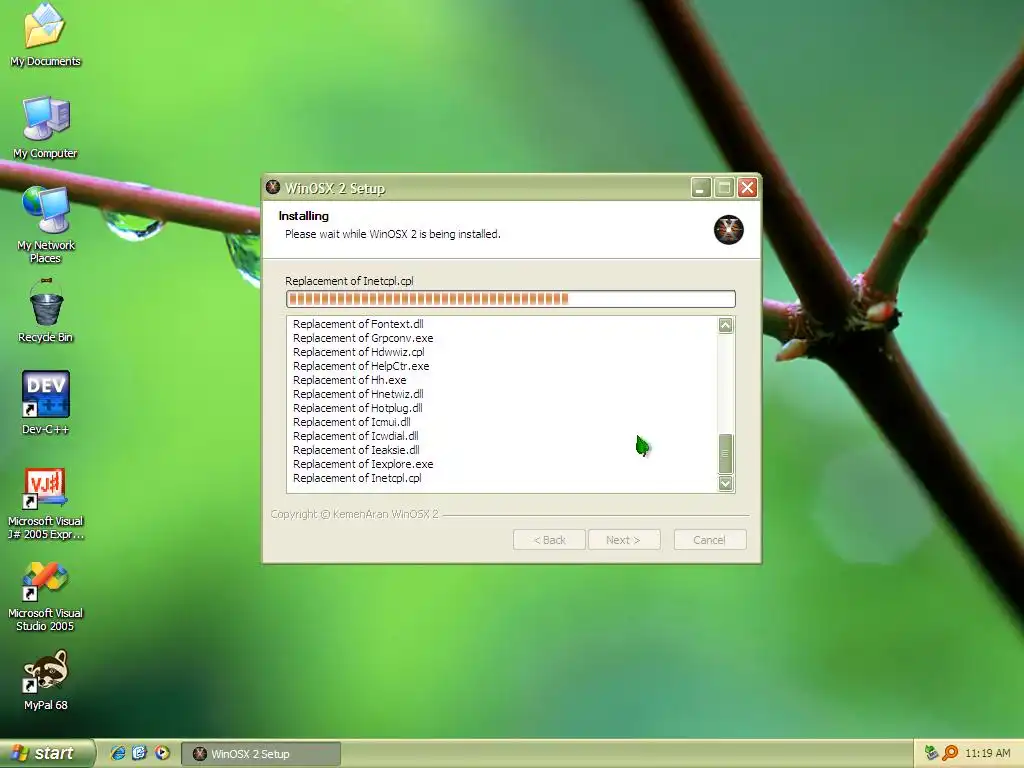Select log line 'Replacement of Fontext.dll'
Image resolution: width=1024 pixels, height=768 pixels.
[x=358, y=324]
